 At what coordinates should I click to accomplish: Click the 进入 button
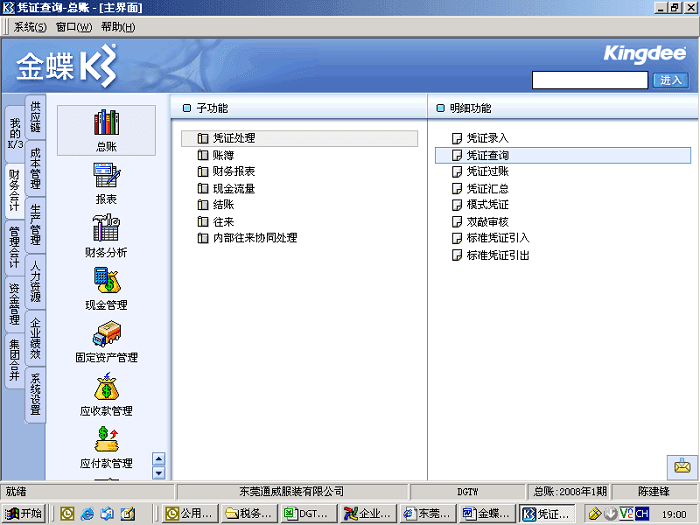[671, 80]
